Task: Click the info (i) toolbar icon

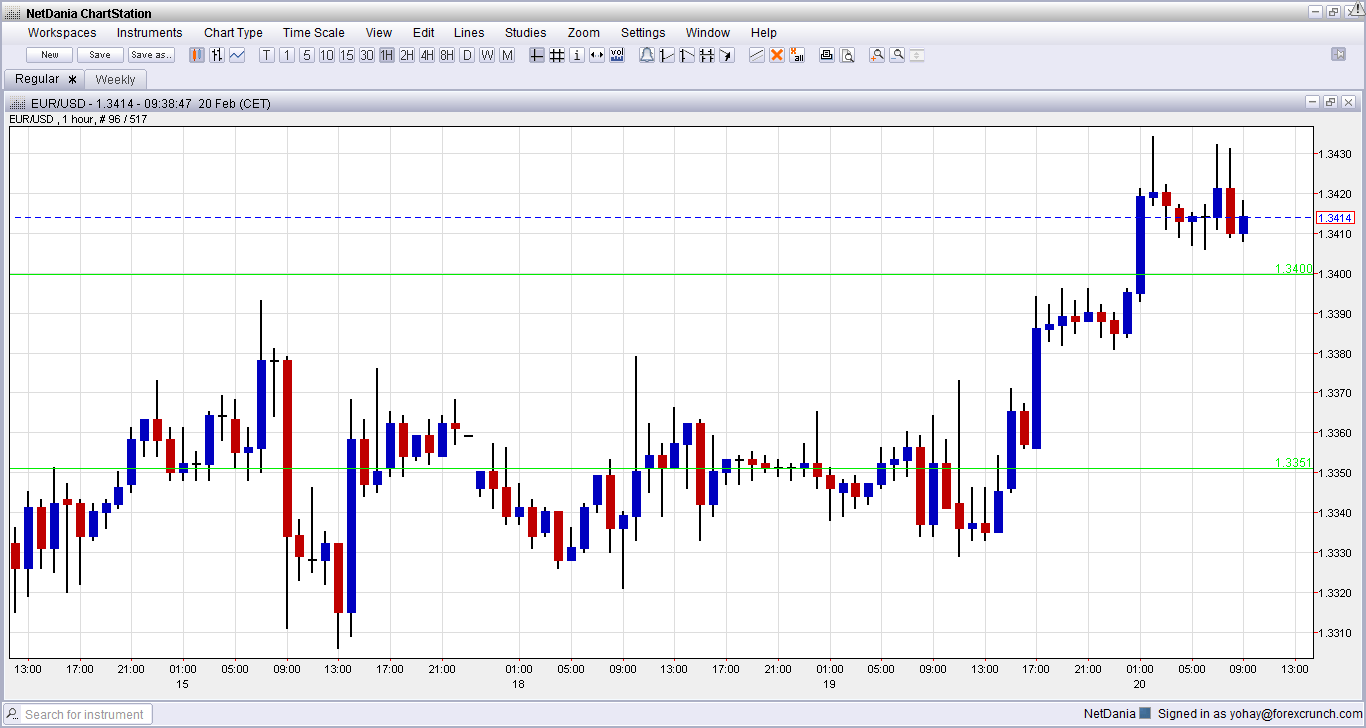Action: coord(577,55)
